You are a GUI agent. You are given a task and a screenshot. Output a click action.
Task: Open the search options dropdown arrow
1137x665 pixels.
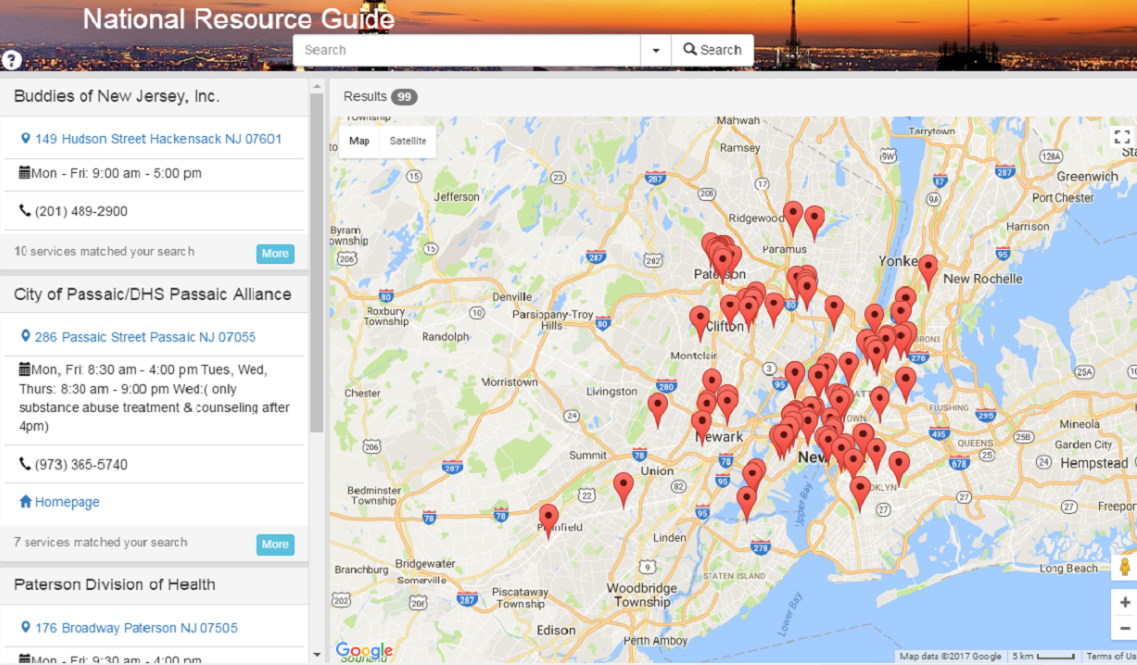pyautogui.click(x=656, y=50)
